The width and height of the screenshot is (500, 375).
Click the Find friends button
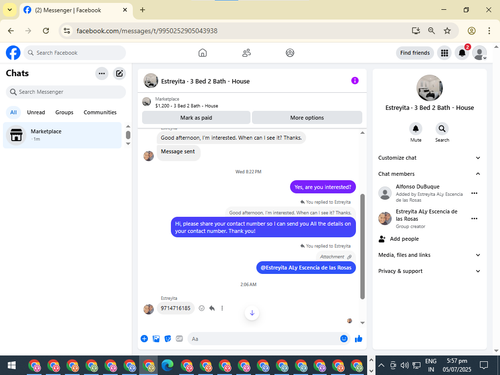pyautogui.click(x=415, y=53)
